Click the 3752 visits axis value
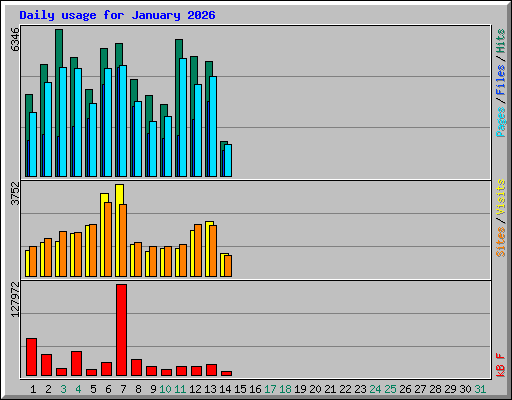This screenshot has height=400, width=512. [15, 193]
